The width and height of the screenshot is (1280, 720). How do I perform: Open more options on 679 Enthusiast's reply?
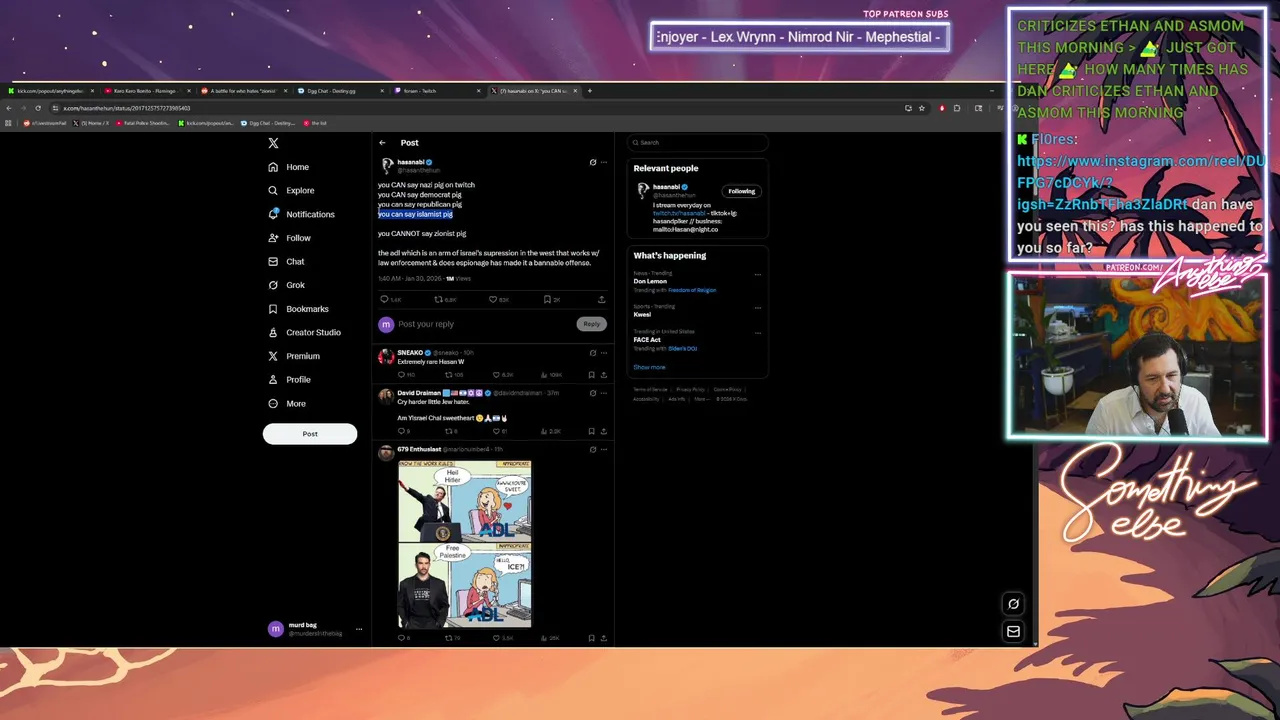[604, 450]
